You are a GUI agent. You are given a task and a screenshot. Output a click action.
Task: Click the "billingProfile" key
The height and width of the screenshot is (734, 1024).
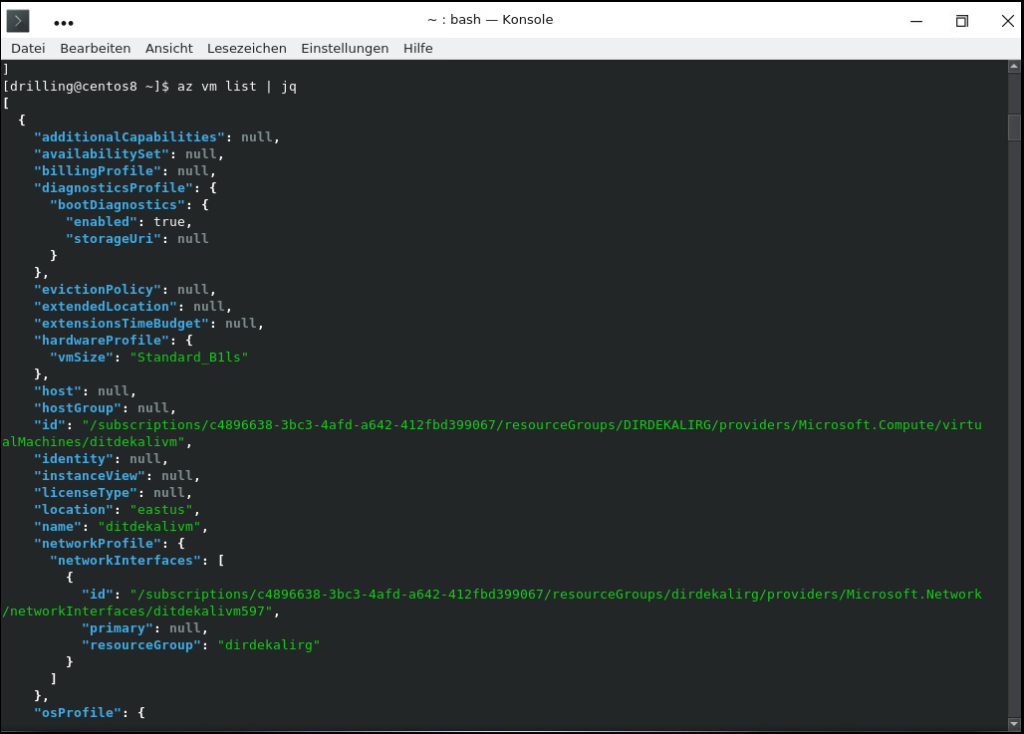97,171
